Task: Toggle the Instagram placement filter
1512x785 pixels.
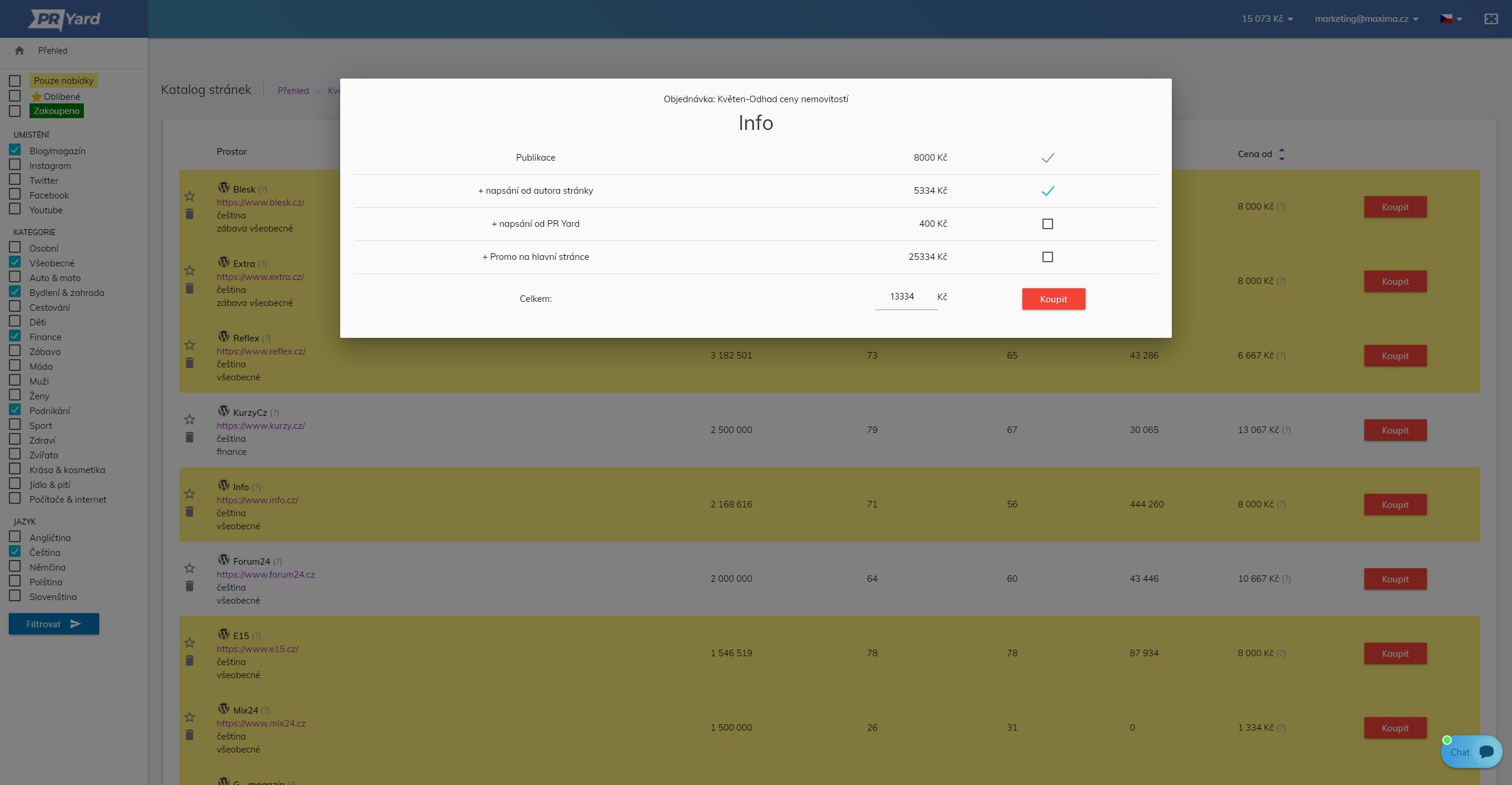Action: [15, 165]
